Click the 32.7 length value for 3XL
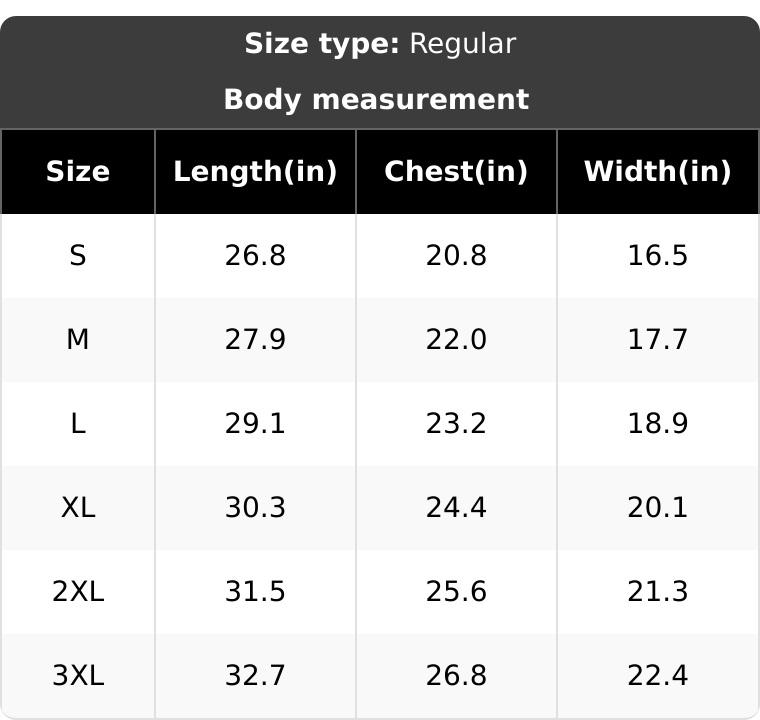This screenshot has height=720, width=760. point(255,675)
